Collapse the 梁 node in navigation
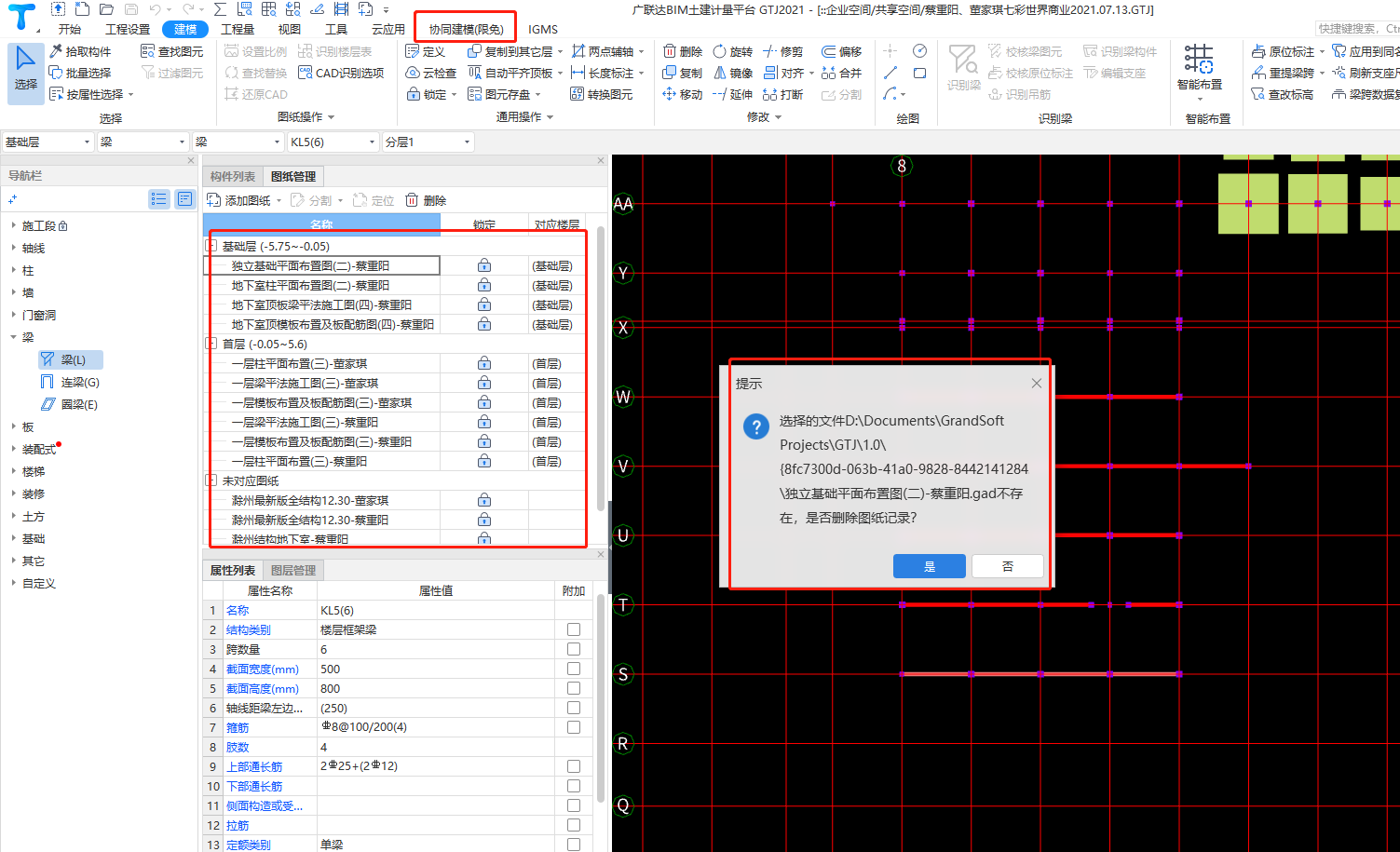The image size is (1400, 852). click(13, 337)
